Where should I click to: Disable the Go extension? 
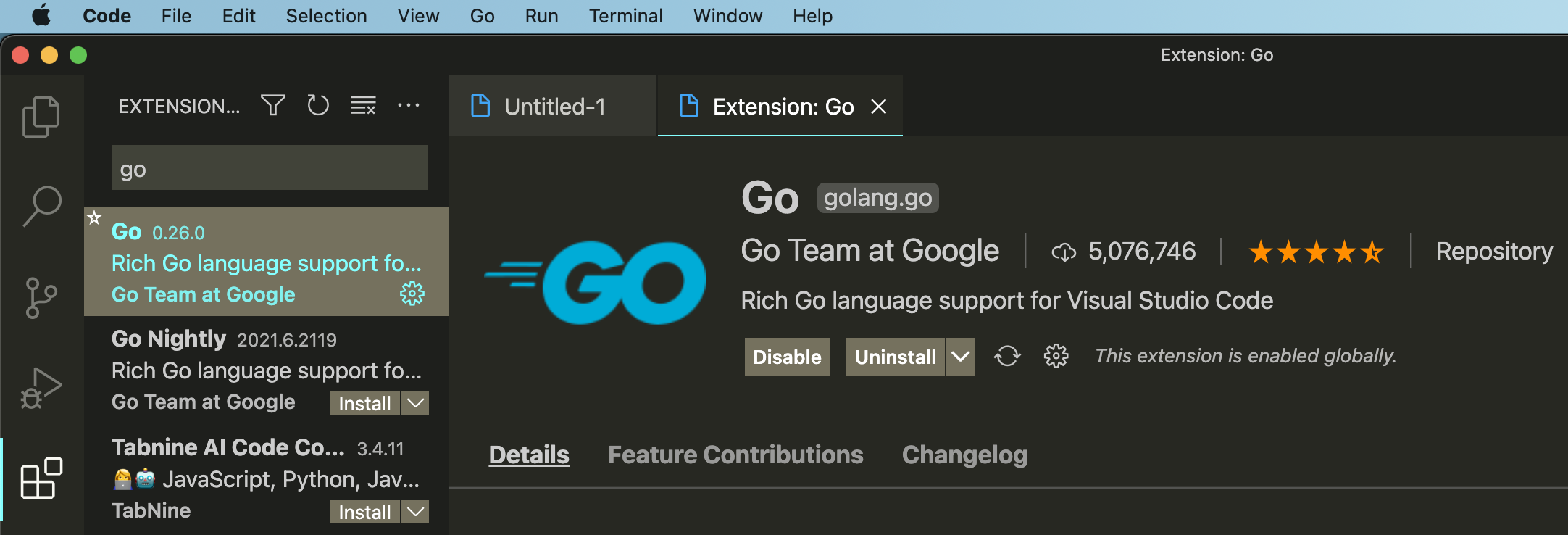[787, 357]
